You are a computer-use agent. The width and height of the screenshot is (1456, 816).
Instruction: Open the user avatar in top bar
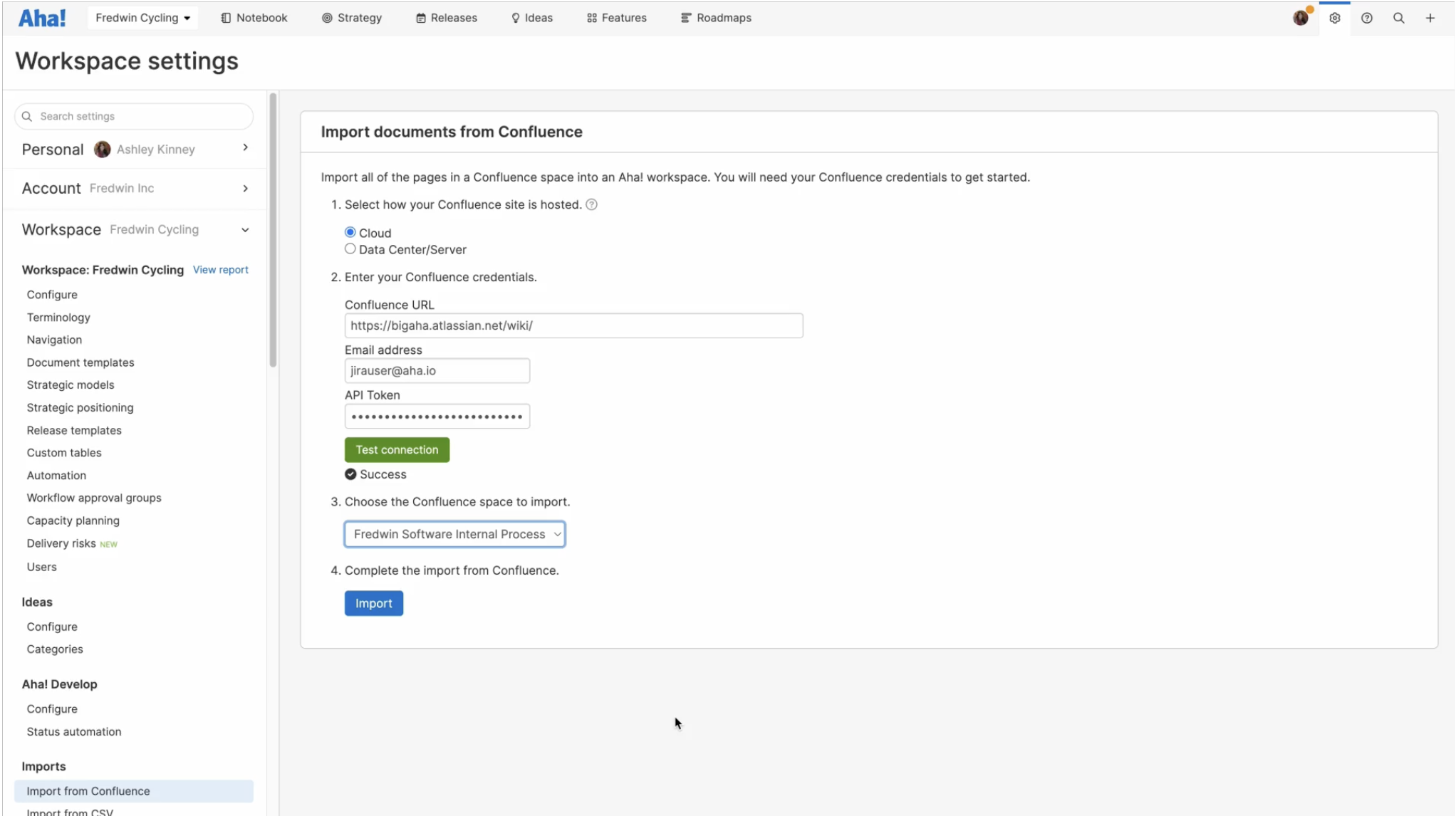1301,18
